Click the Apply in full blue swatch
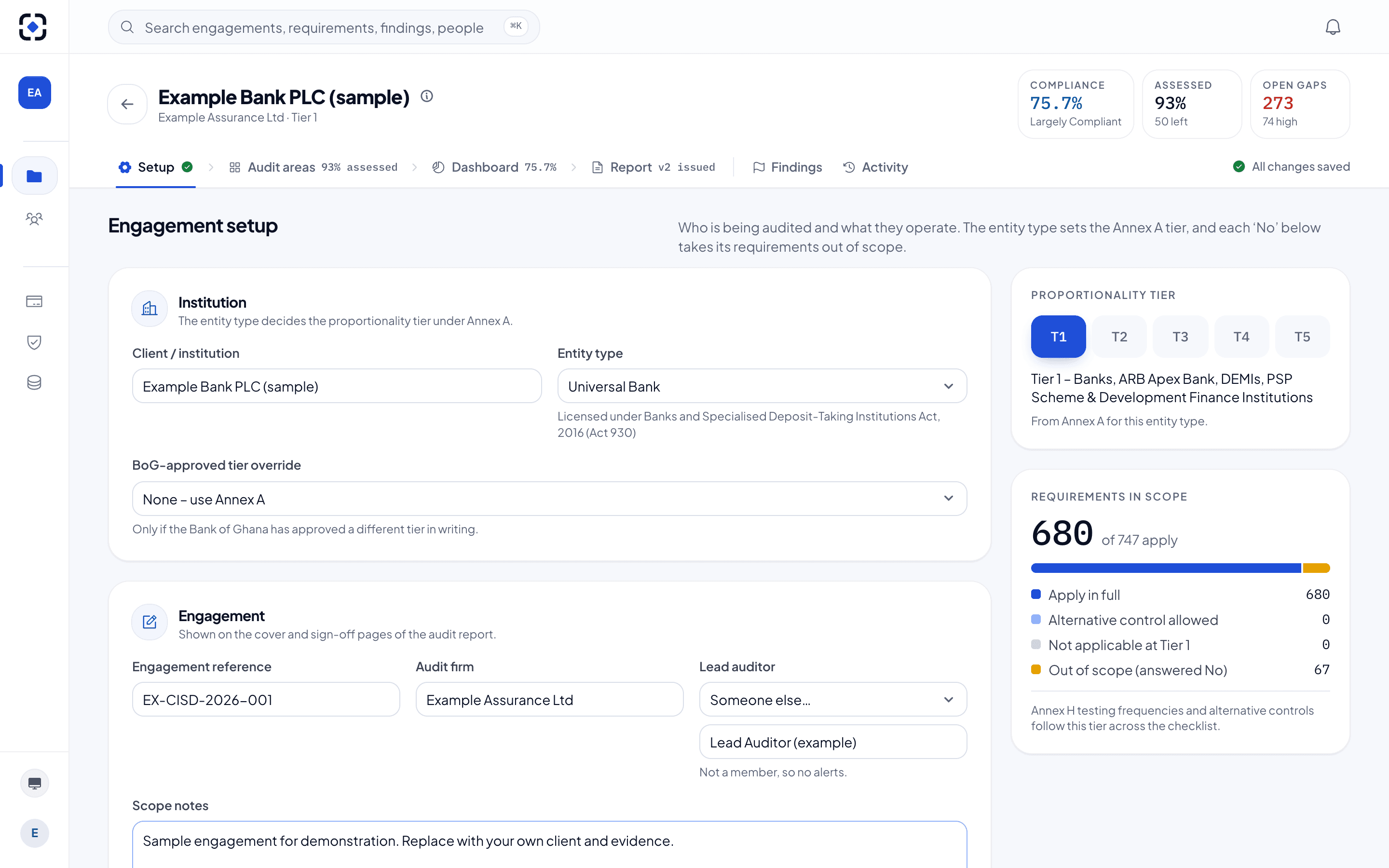The height and width of the screenshot is (868, 1389). pyautogui.click(x=1036, y=594)
